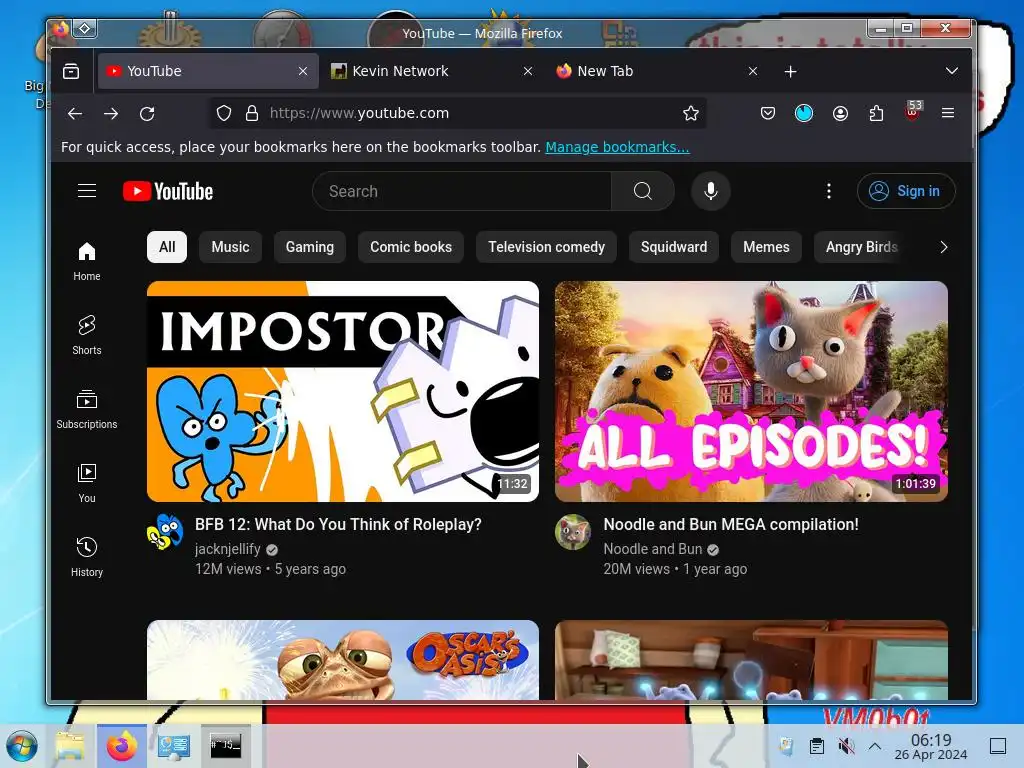Image resolution: width=1024 pixels, height=768 pixels.
Task: Open jacknjellify channel name
Action: click(x=228, y=549)
